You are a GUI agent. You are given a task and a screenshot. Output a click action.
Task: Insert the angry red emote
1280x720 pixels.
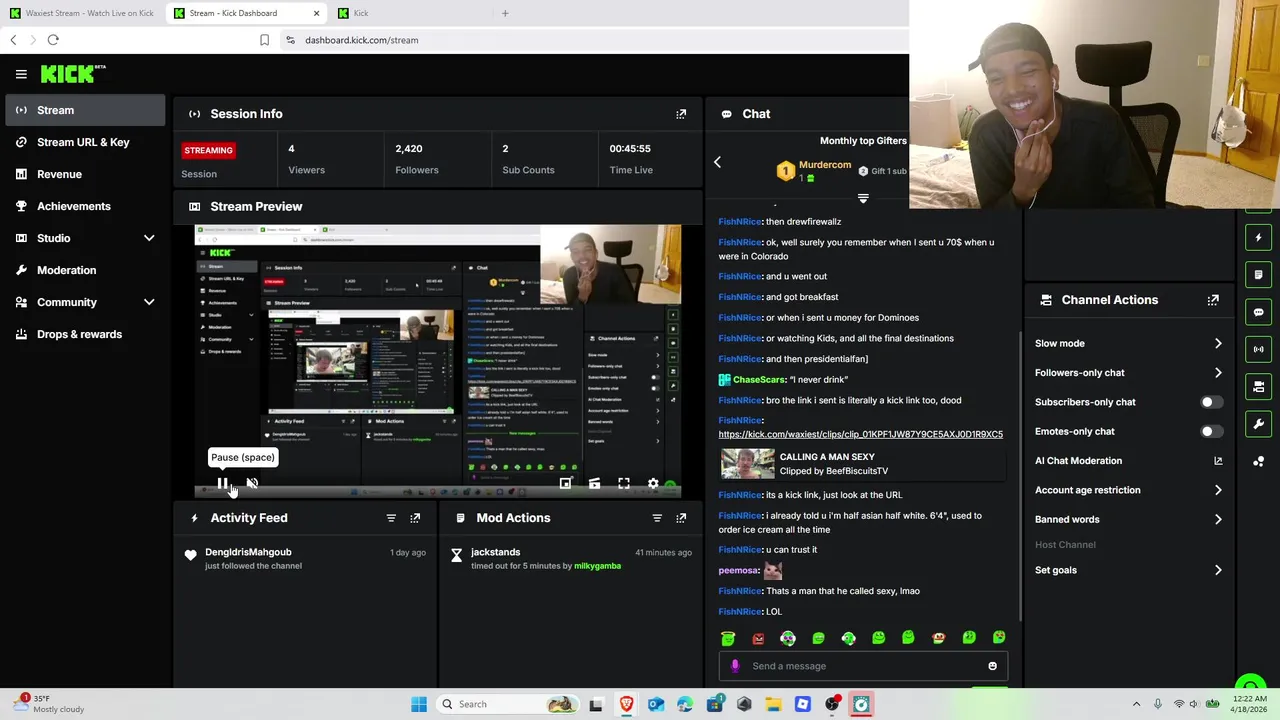758,638
